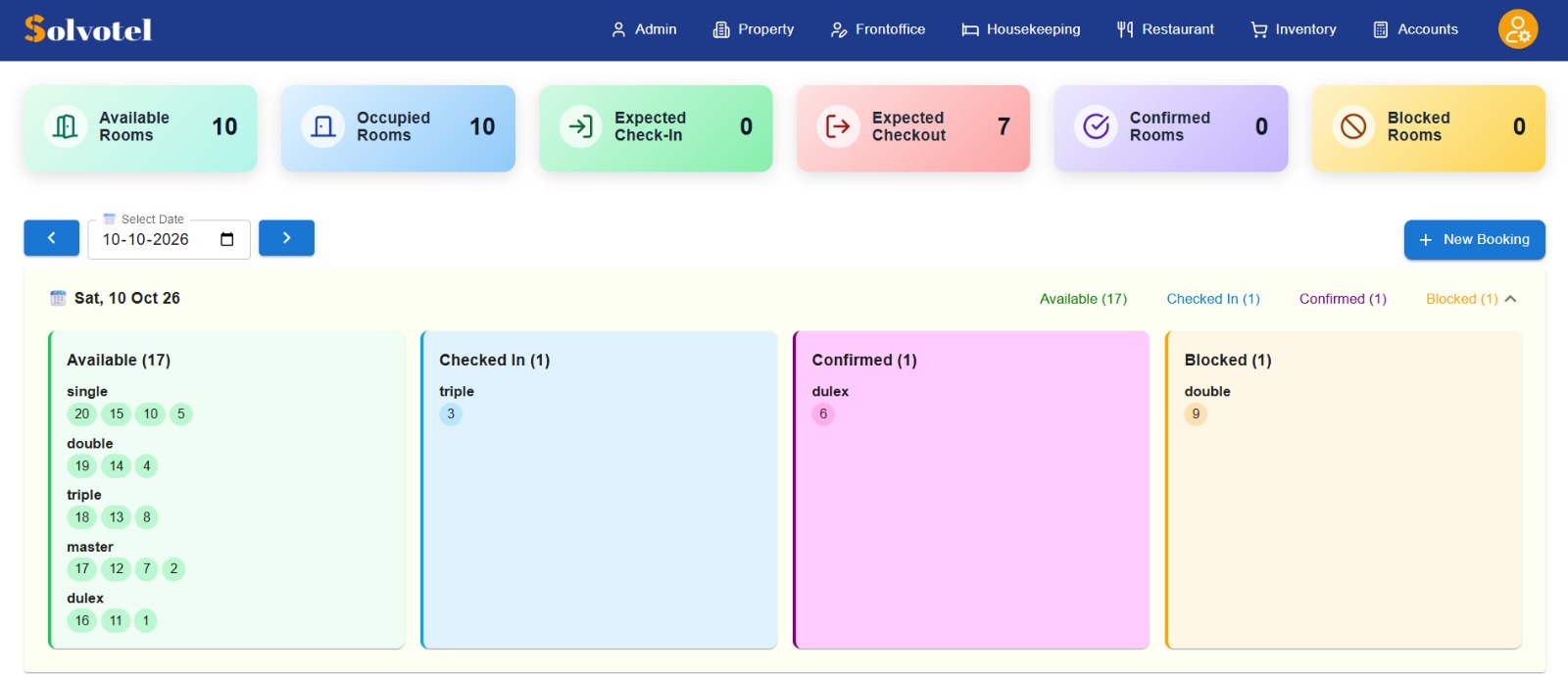Open the Expected Check-In summary card
1568x679 pixels.
[x=657, y=128]
